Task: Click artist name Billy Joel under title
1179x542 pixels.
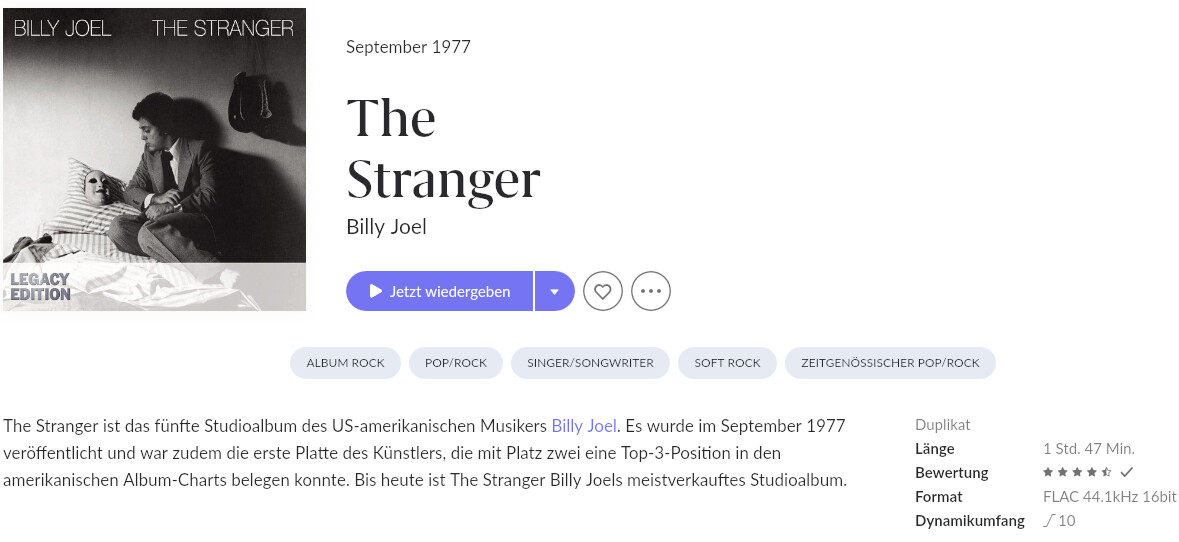Action: [386, 226]
